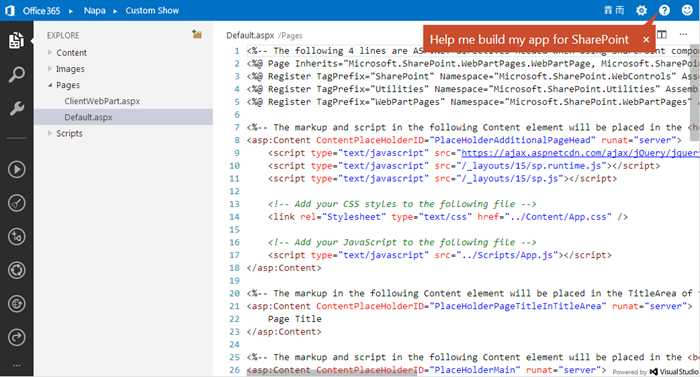
Task: Click line with '/_layouts/15/sp.js' script
Action: pyautogui.click(x=442, y=179)
